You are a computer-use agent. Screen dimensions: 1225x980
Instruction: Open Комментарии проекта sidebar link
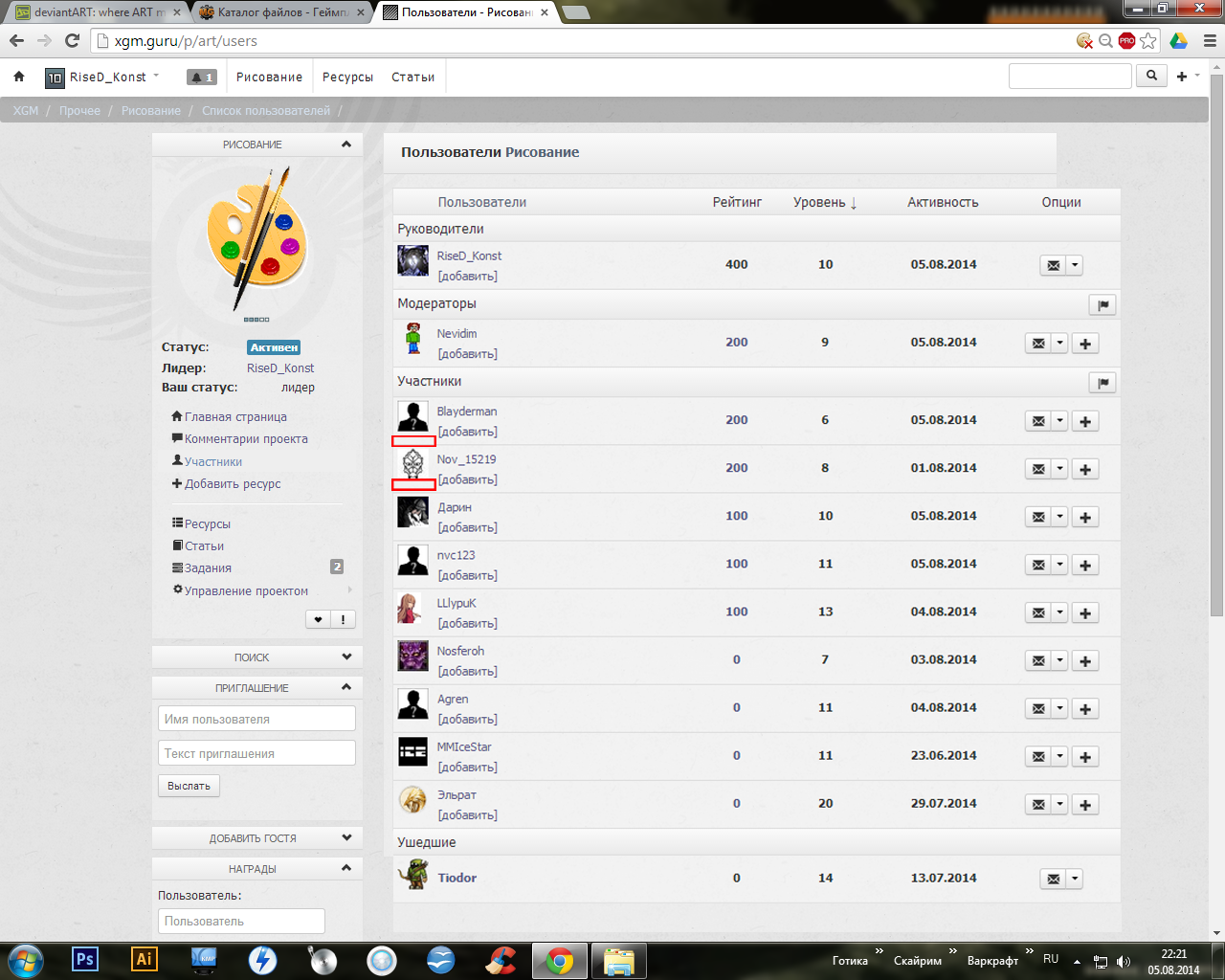[x=246, y=438]
